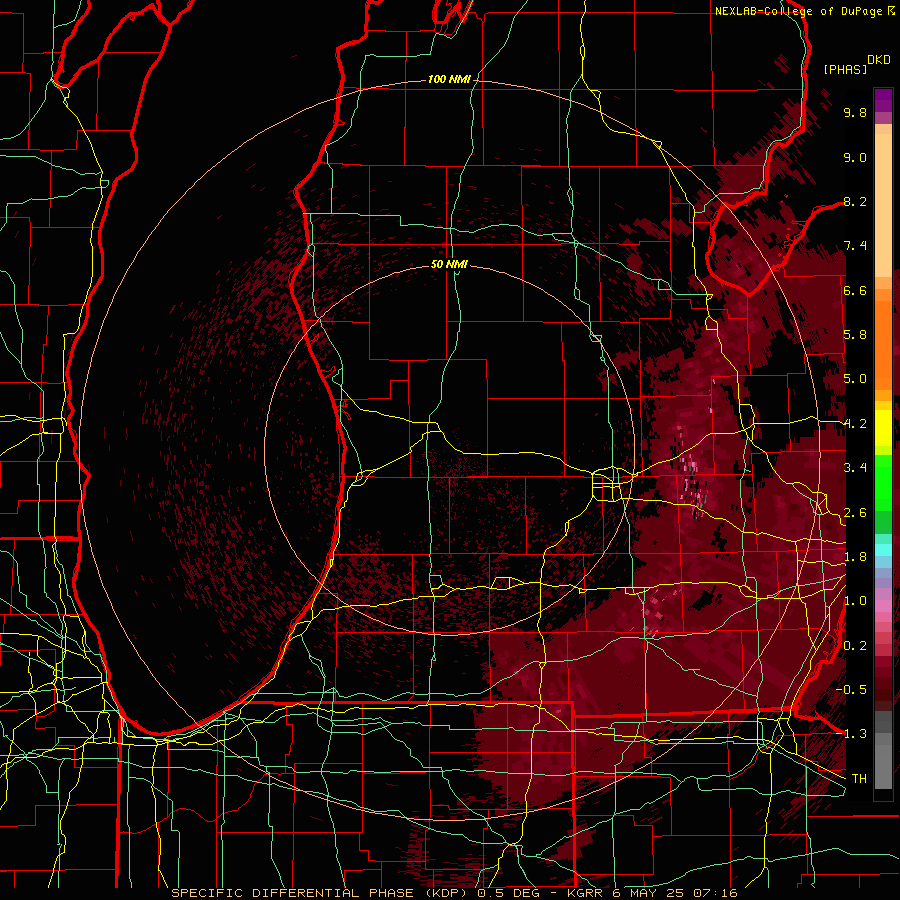Click the 7.4 scale value
Screen dimensions: 900x900
point(855,246)
